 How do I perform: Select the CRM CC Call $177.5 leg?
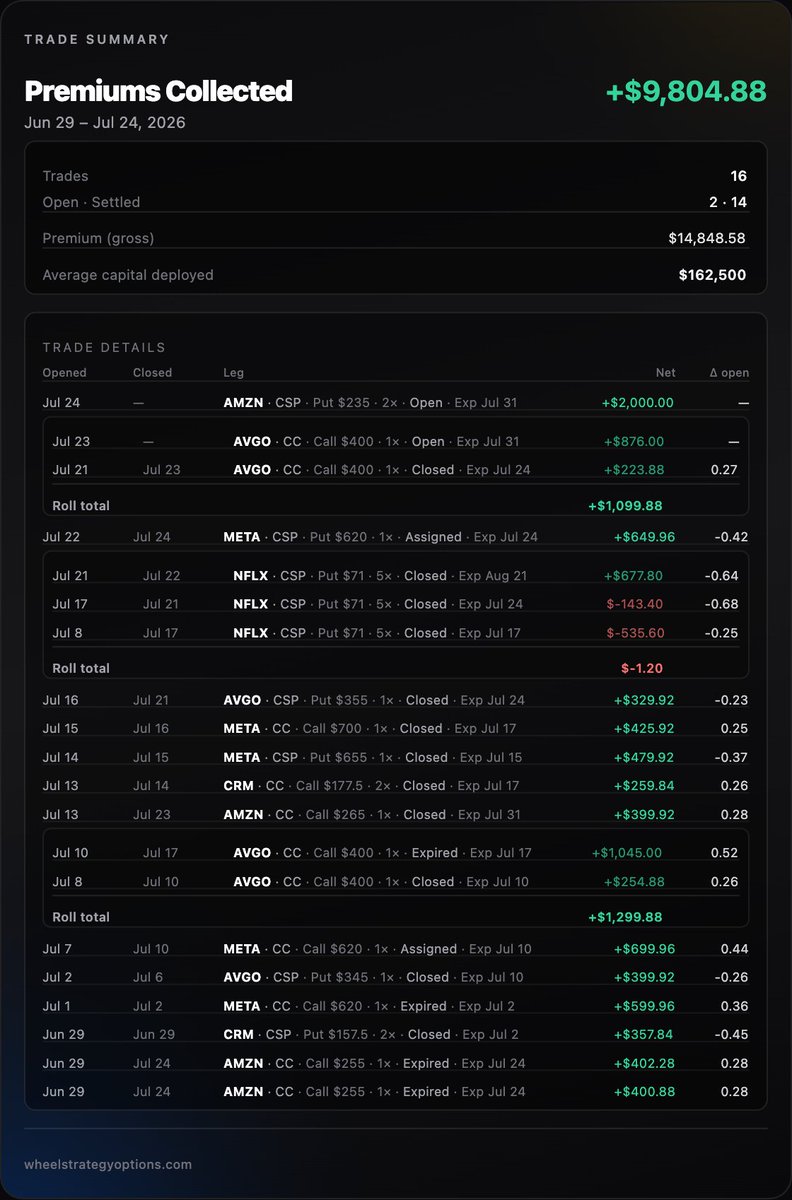(372, 786)
